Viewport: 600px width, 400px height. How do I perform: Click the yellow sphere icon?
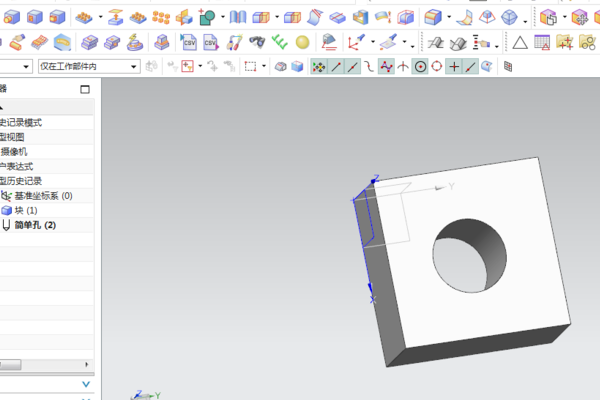pos(302,42)
